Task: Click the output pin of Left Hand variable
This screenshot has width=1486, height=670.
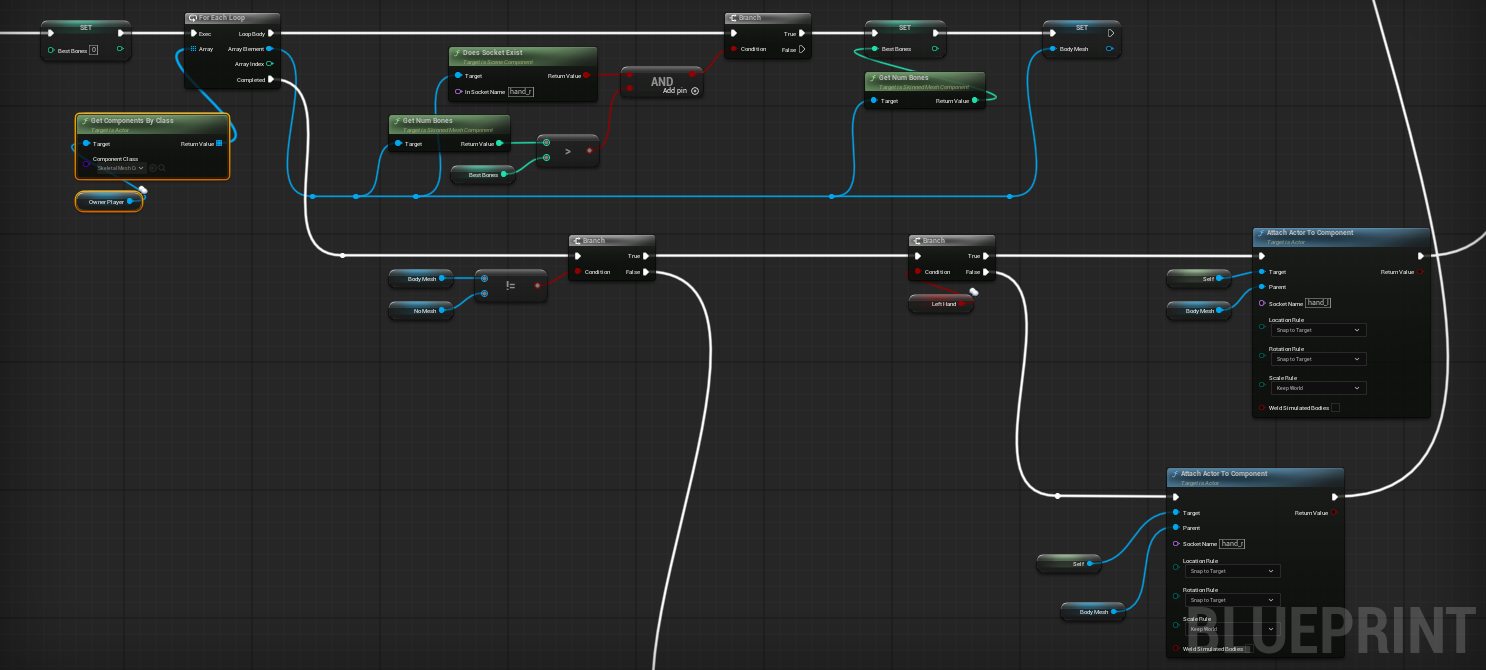Action: [x=964, y=304]
